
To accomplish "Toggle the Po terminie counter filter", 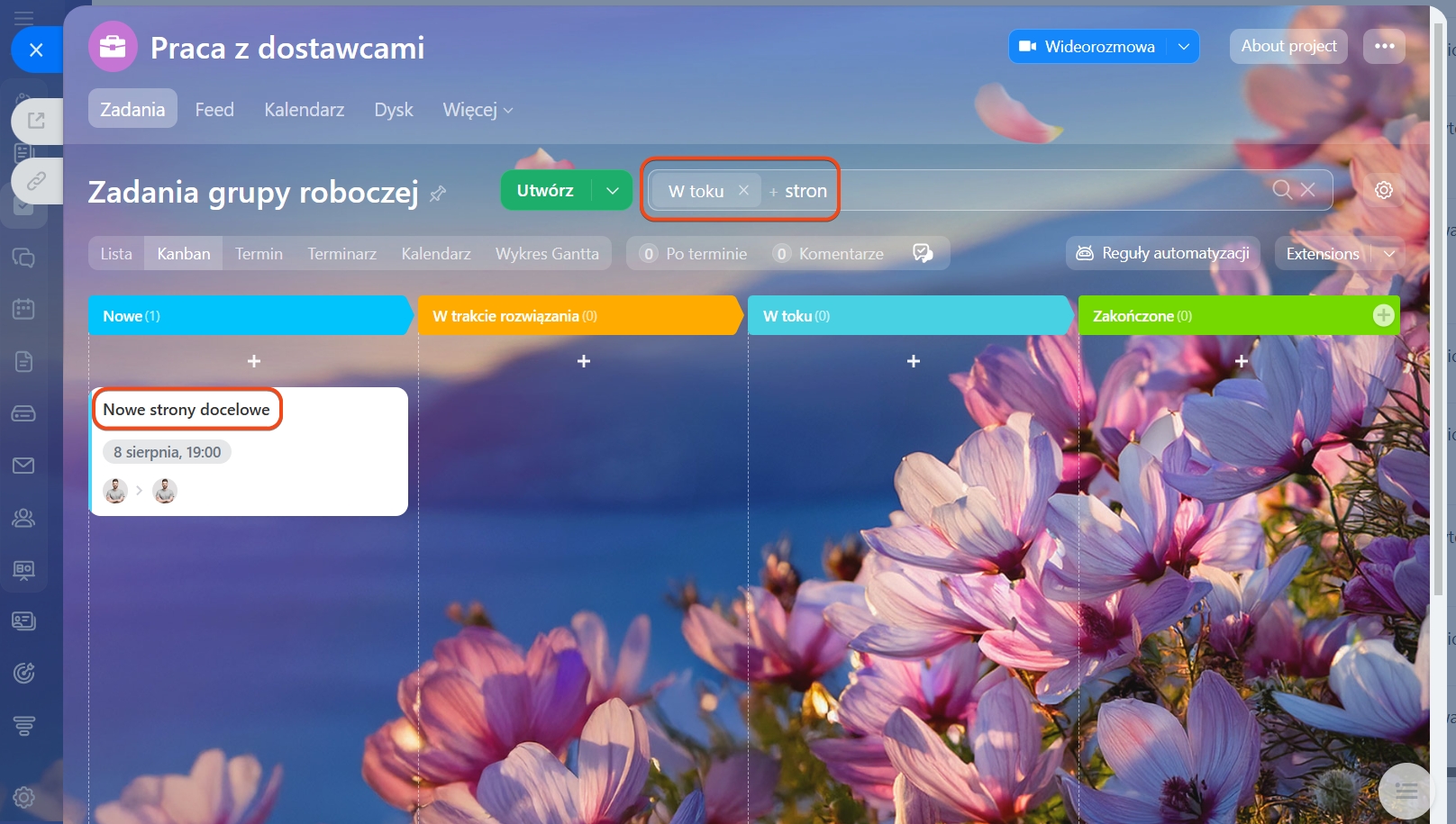I will coord(694,254).
